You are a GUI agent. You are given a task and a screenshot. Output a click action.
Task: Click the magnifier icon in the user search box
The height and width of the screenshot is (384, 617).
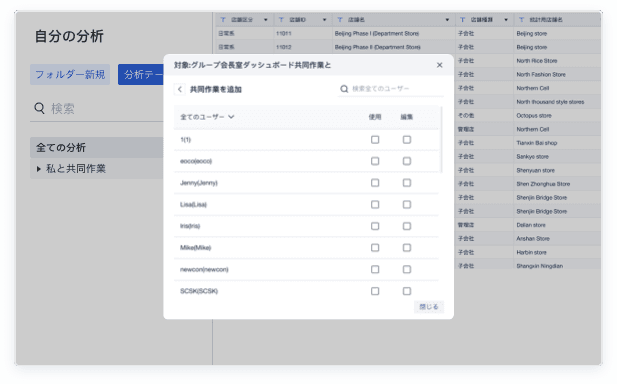tap(344, 89)
